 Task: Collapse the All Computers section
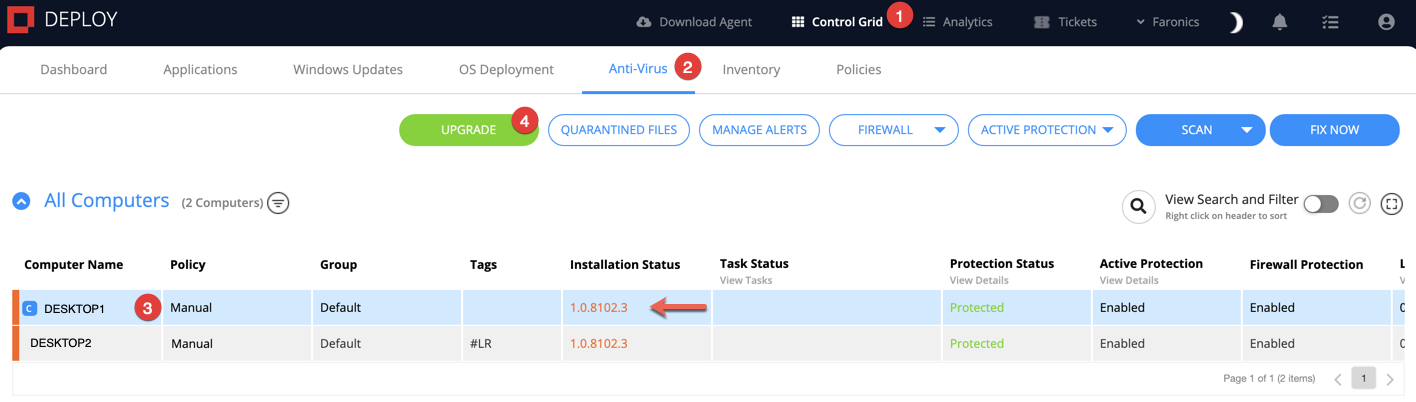(x=21, y=202)
